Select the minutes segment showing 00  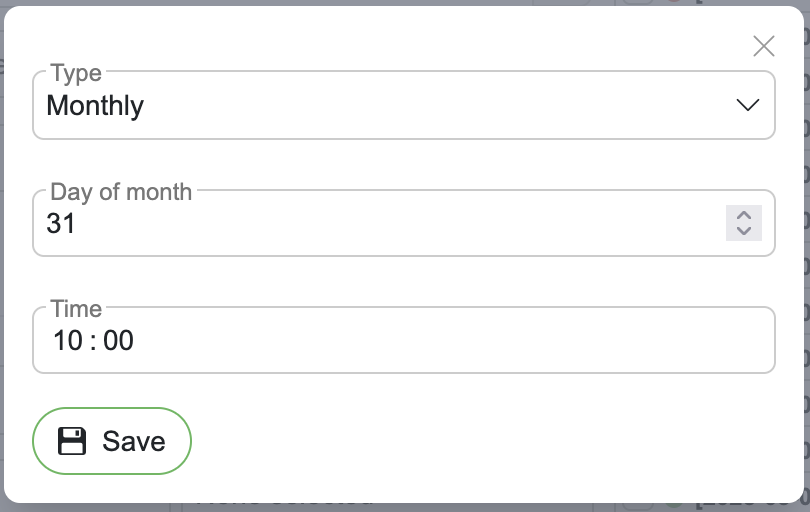[118, 341]
